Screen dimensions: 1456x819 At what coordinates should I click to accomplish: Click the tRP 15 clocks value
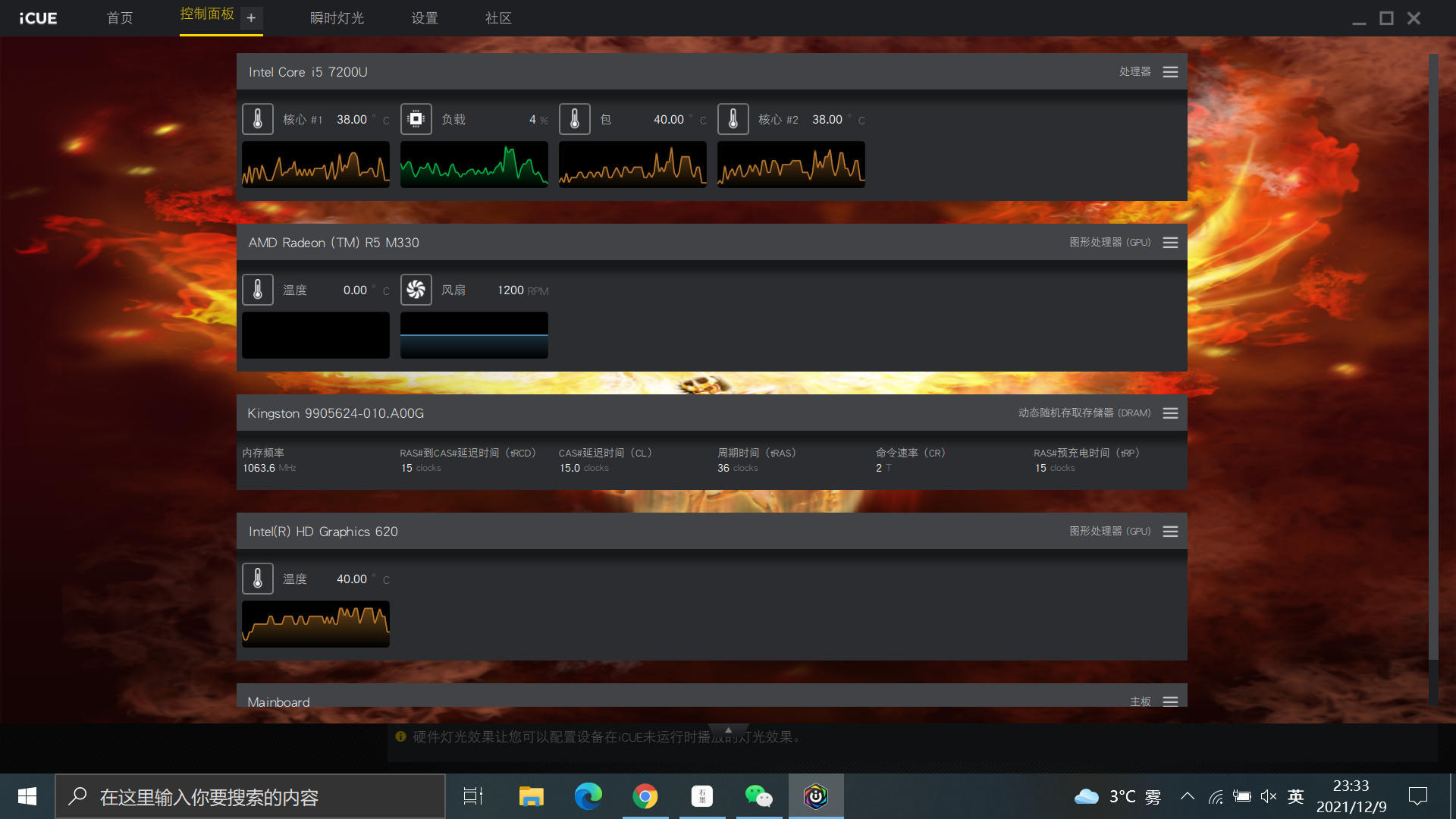1055,468
